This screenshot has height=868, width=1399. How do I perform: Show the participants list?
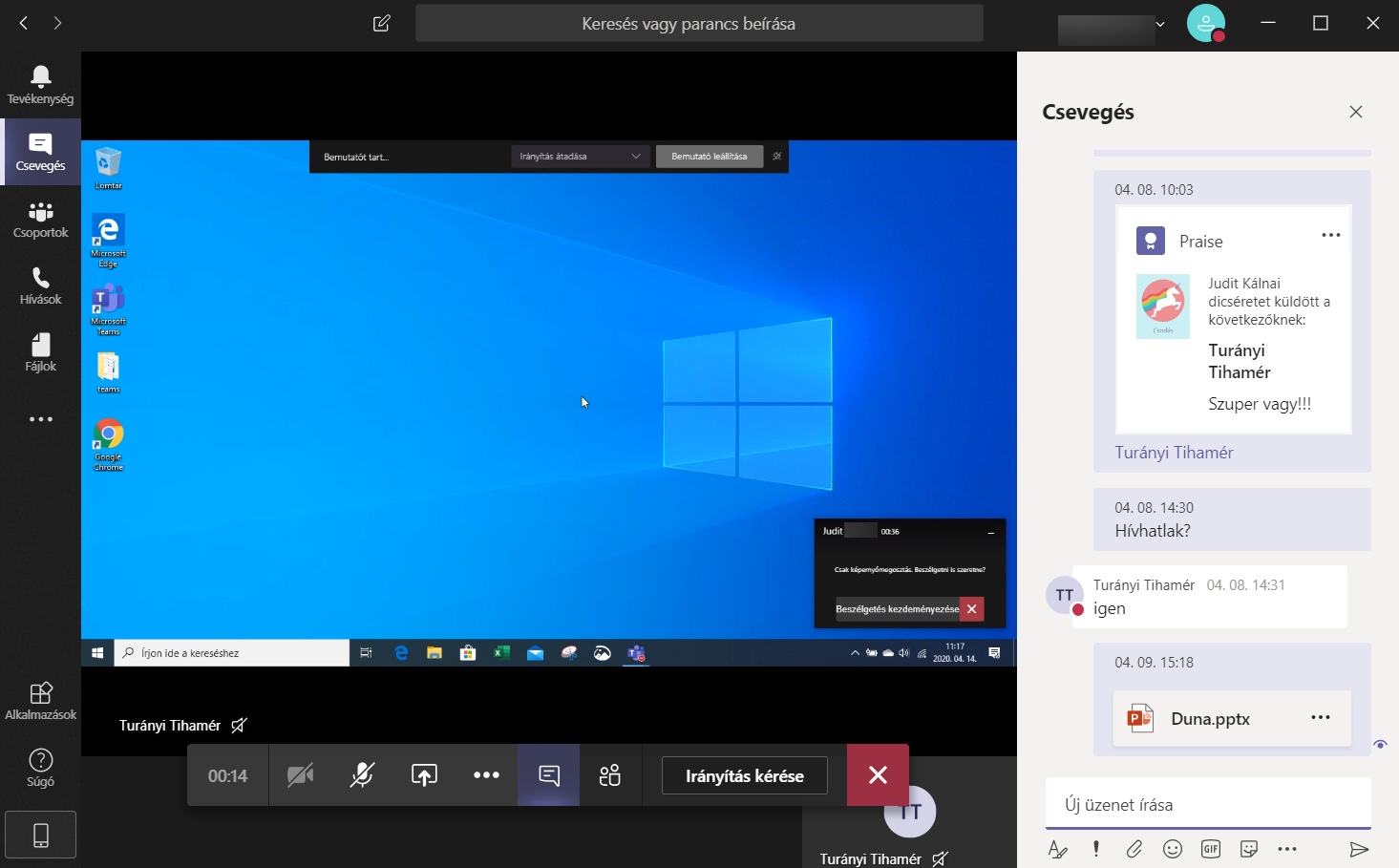coord(610,775)
